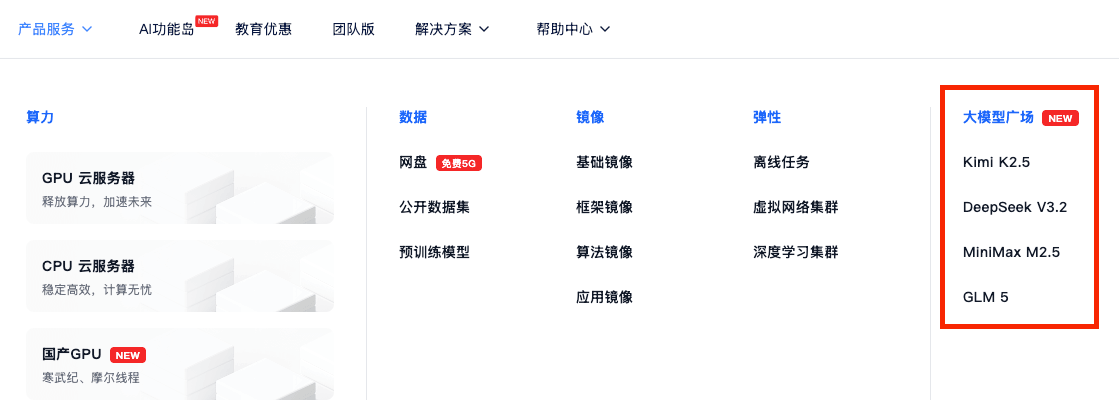Viewport: 1119px width, 417px height.
Task: Choose 基础镜像 under 镜像
Action: tap(604, 162)
